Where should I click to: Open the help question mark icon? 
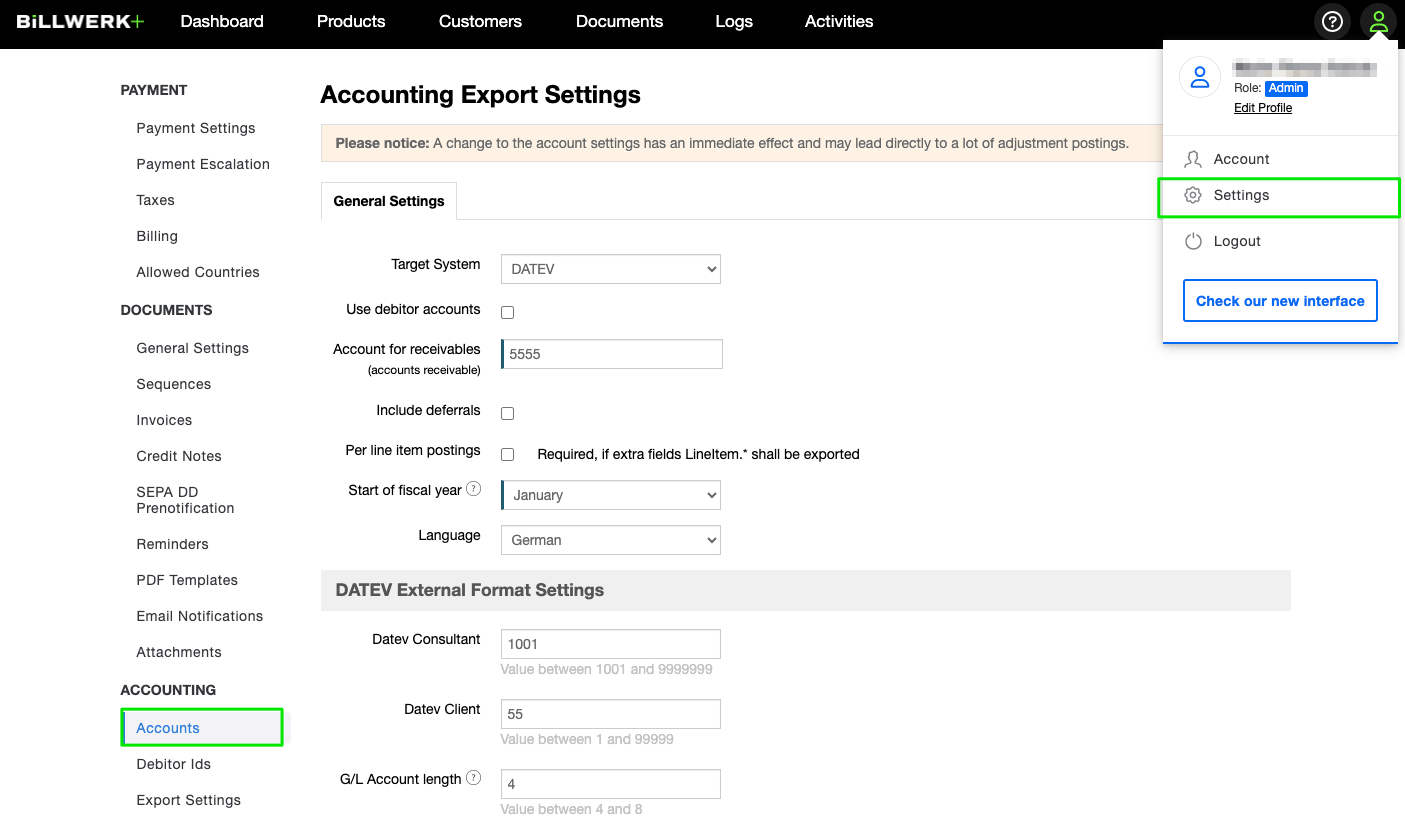[x=1332, y=21]
